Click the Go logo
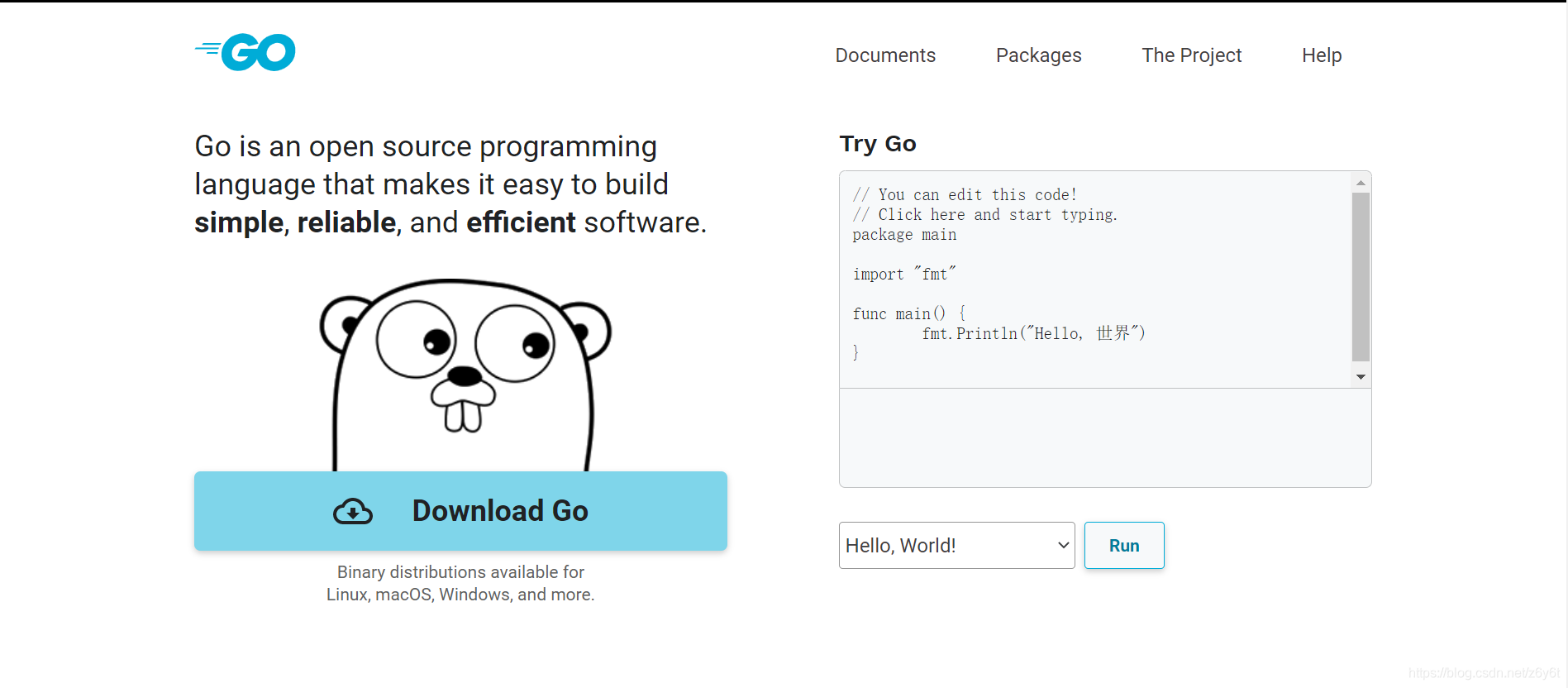 pos(245,52)
